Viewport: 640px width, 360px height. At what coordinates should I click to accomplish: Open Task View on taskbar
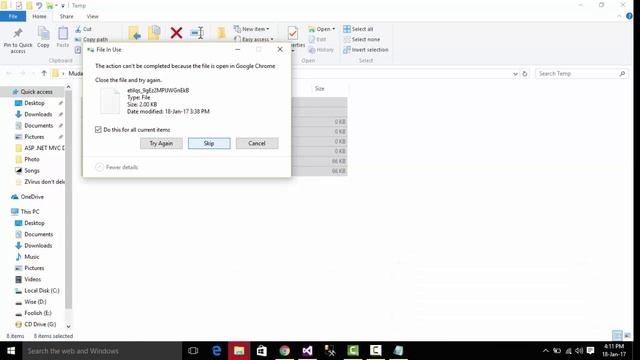(x=193, y=351)
